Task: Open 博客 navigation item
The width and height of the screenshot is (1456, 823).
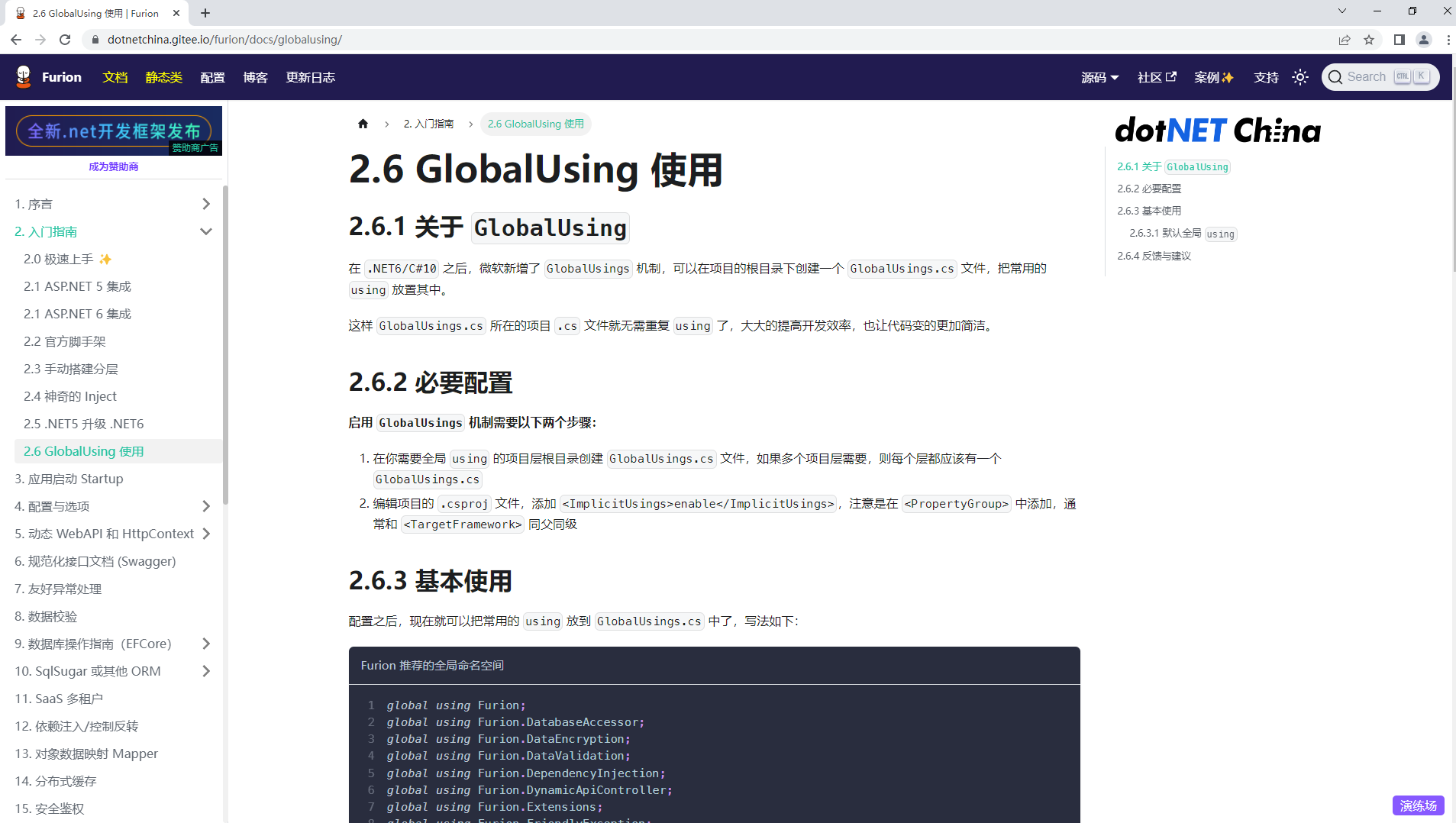Action: (256, 77)
